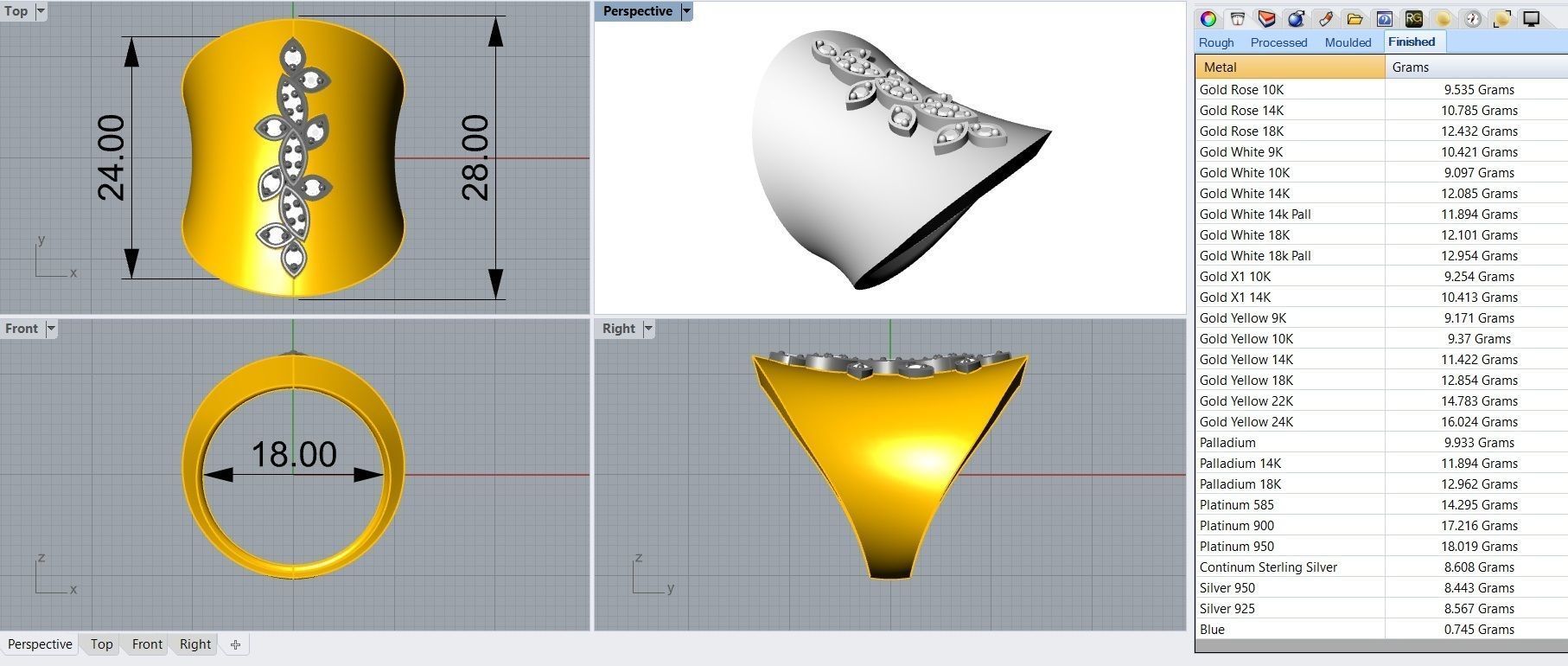Sort by the Metal column header
The image size is (1568, 666).
[1290, 67]
